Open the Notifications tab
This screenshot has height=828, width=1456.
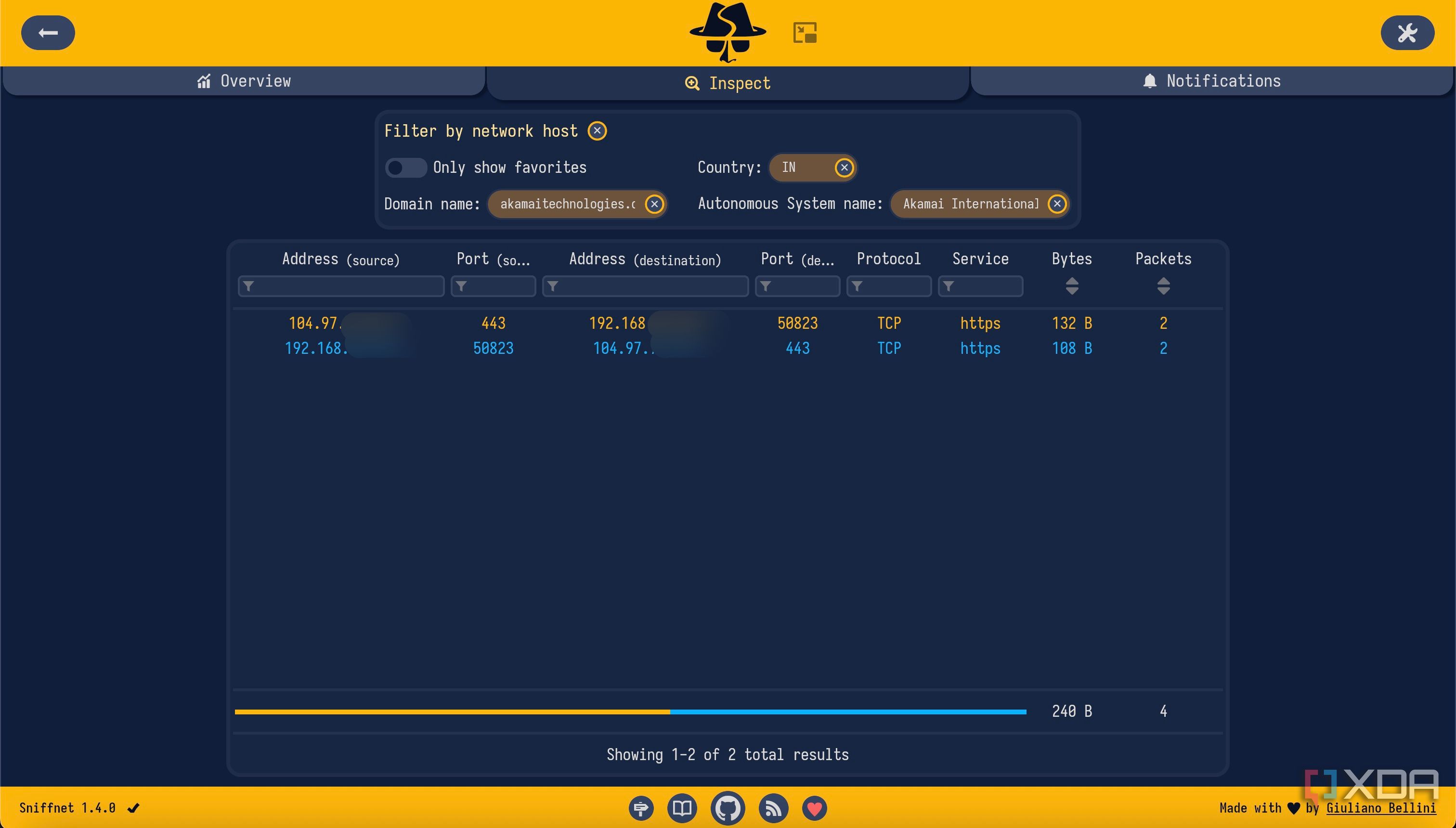coord(1212,81)
